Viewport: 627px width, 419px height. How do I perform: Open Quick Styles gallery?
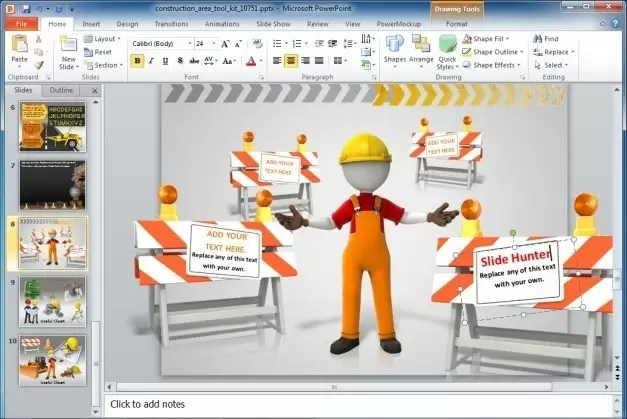point(447,50)
